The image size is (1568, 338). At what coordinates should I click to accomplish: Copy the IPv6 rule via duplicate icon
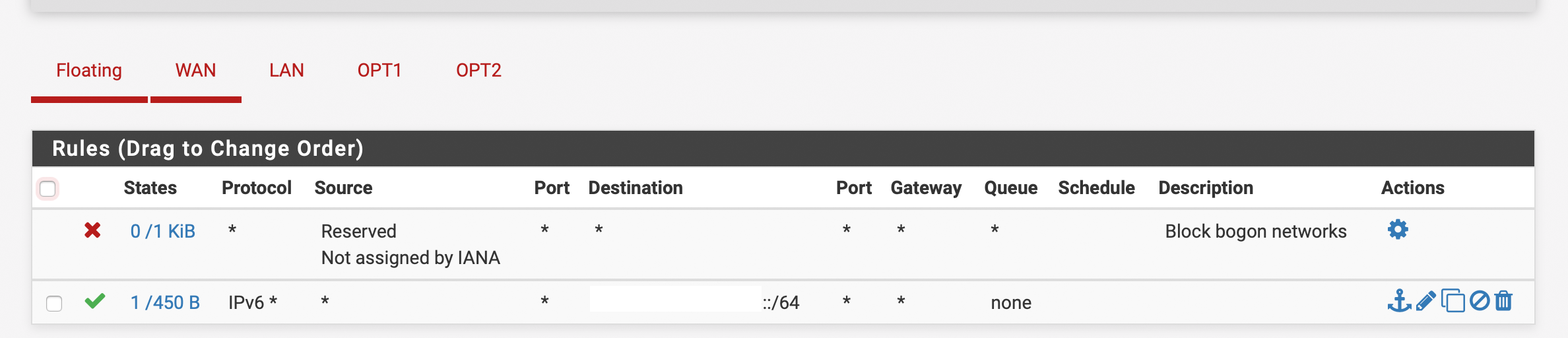point(1453,301)
